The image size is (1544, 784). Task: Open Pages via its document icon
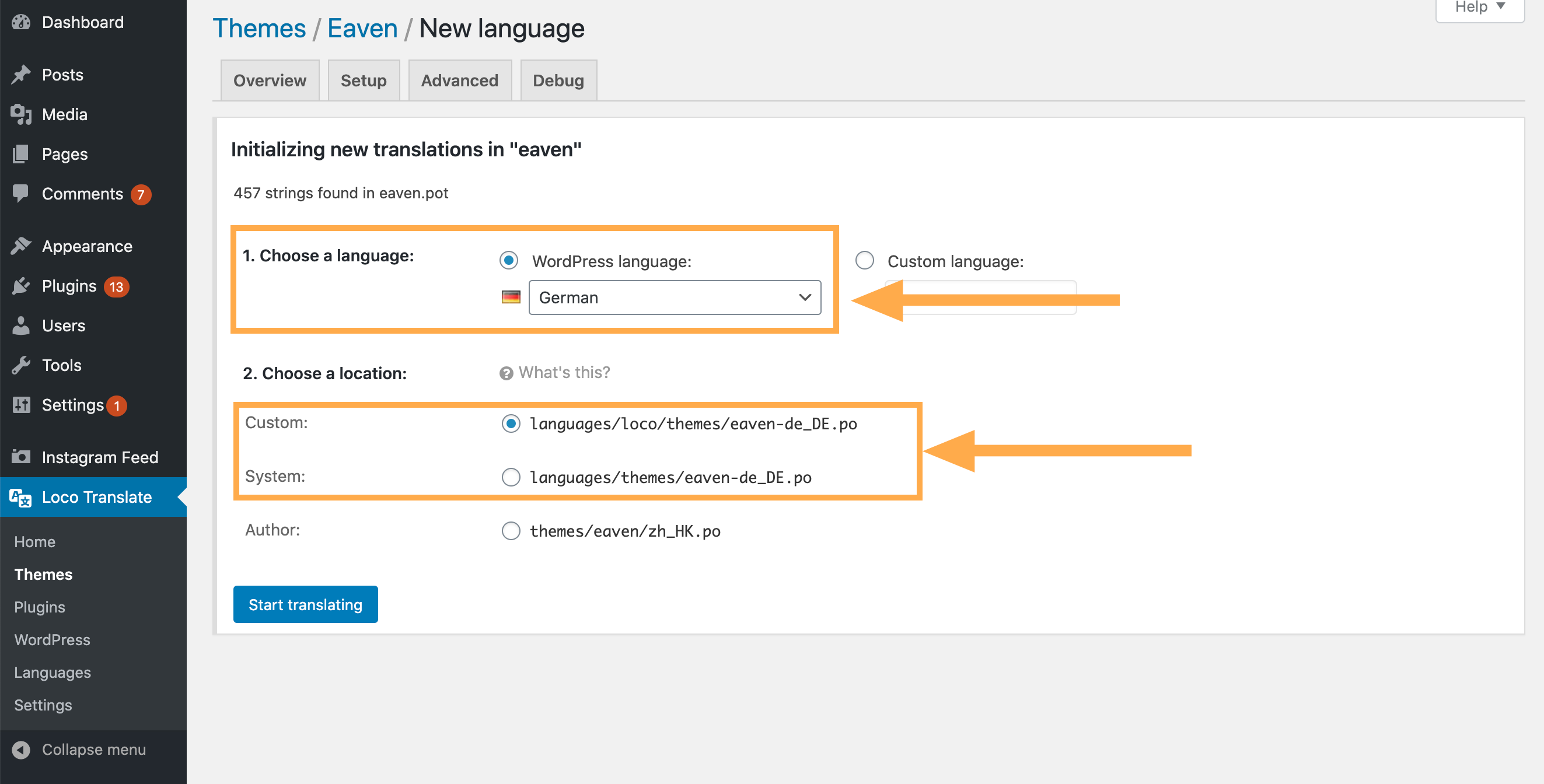21,153
